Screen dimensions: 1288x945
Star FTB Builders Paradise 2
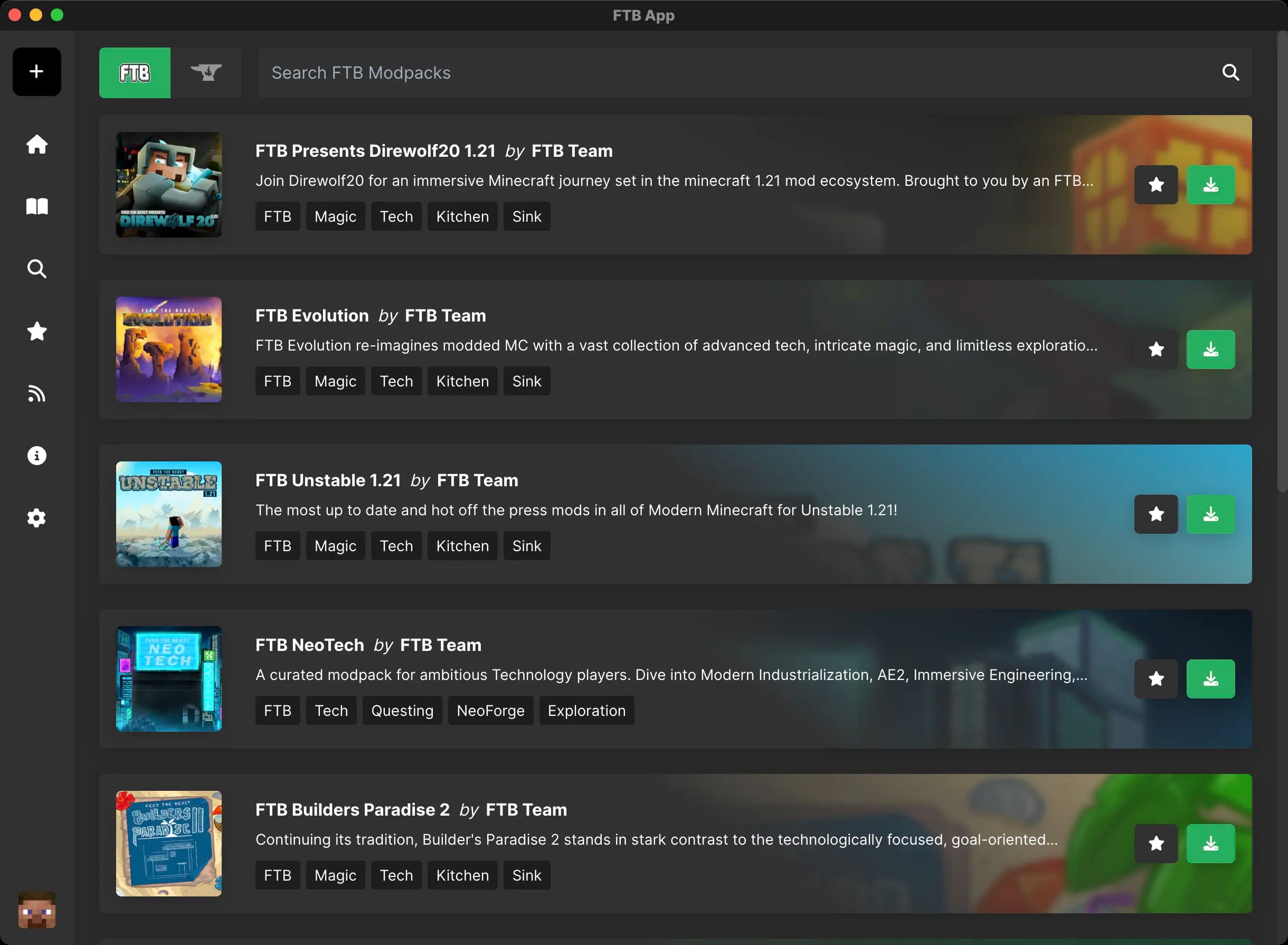pyautogui.click(x=1156, y=844)
